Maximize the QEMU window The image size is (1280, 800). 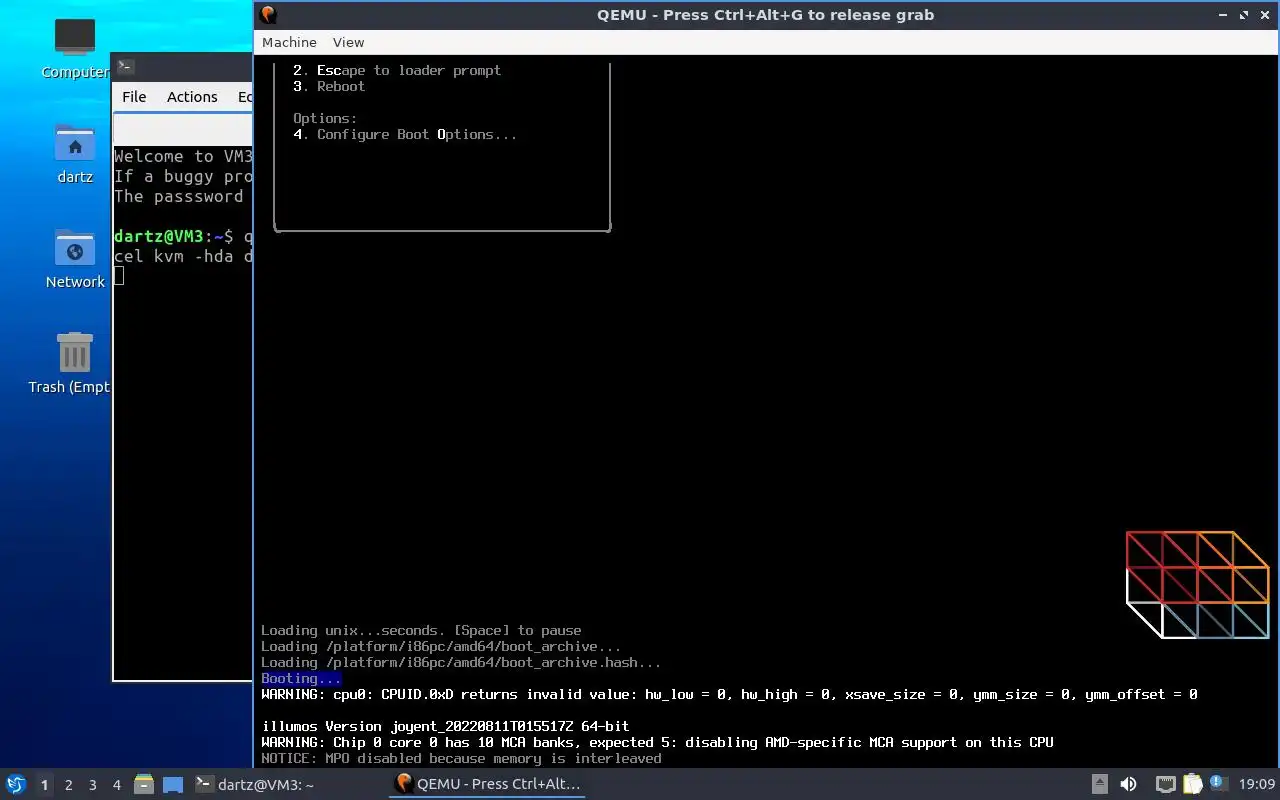(1244, 15)
